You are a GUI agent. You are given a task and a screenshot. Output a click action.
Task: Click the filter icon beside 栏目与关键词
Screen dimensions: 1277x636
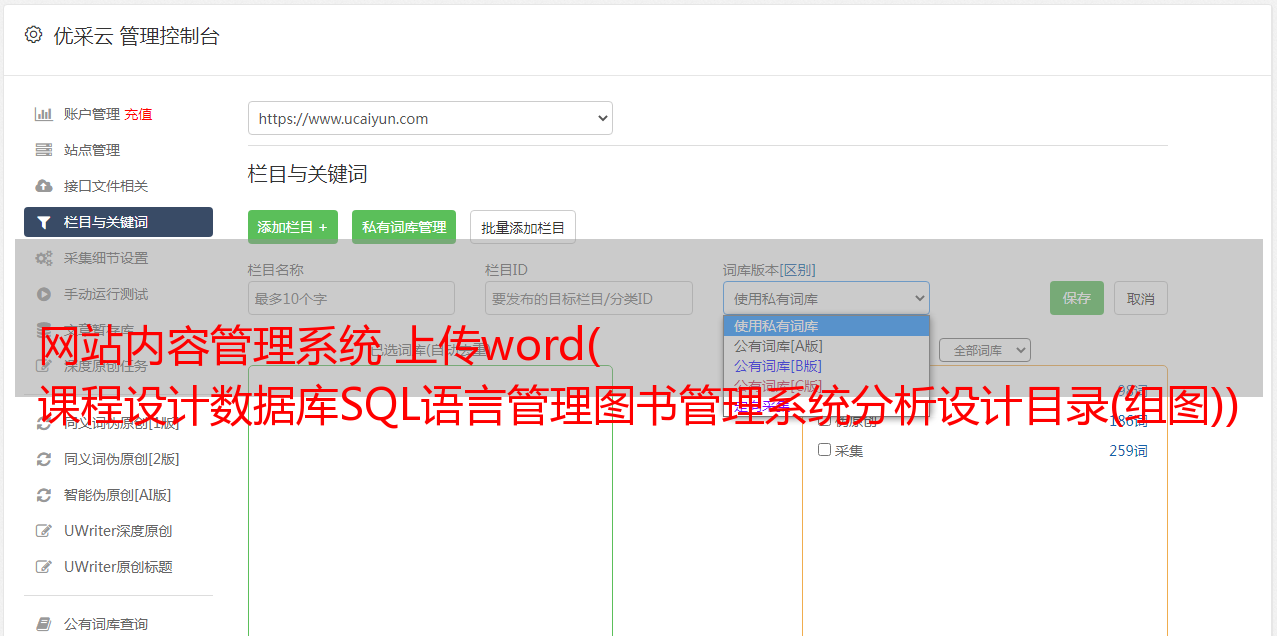click(43, 222)
